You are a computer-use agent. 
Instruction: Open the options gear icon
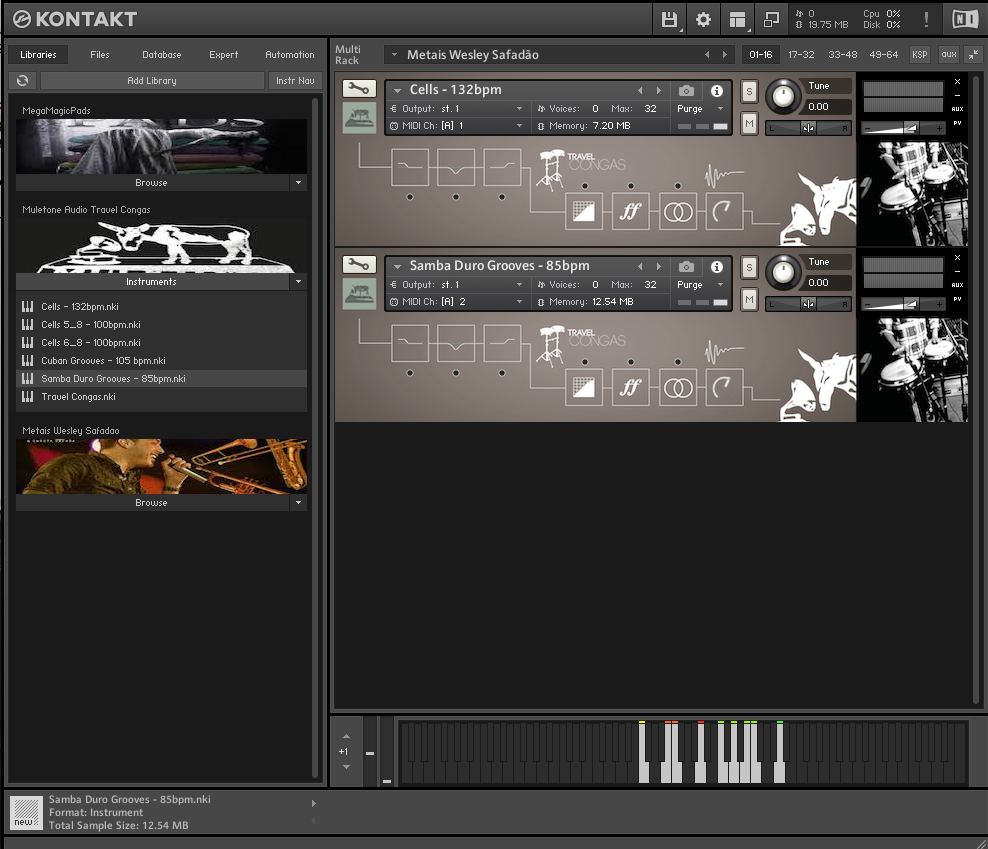pyautogui.click(x=703, y=20)
